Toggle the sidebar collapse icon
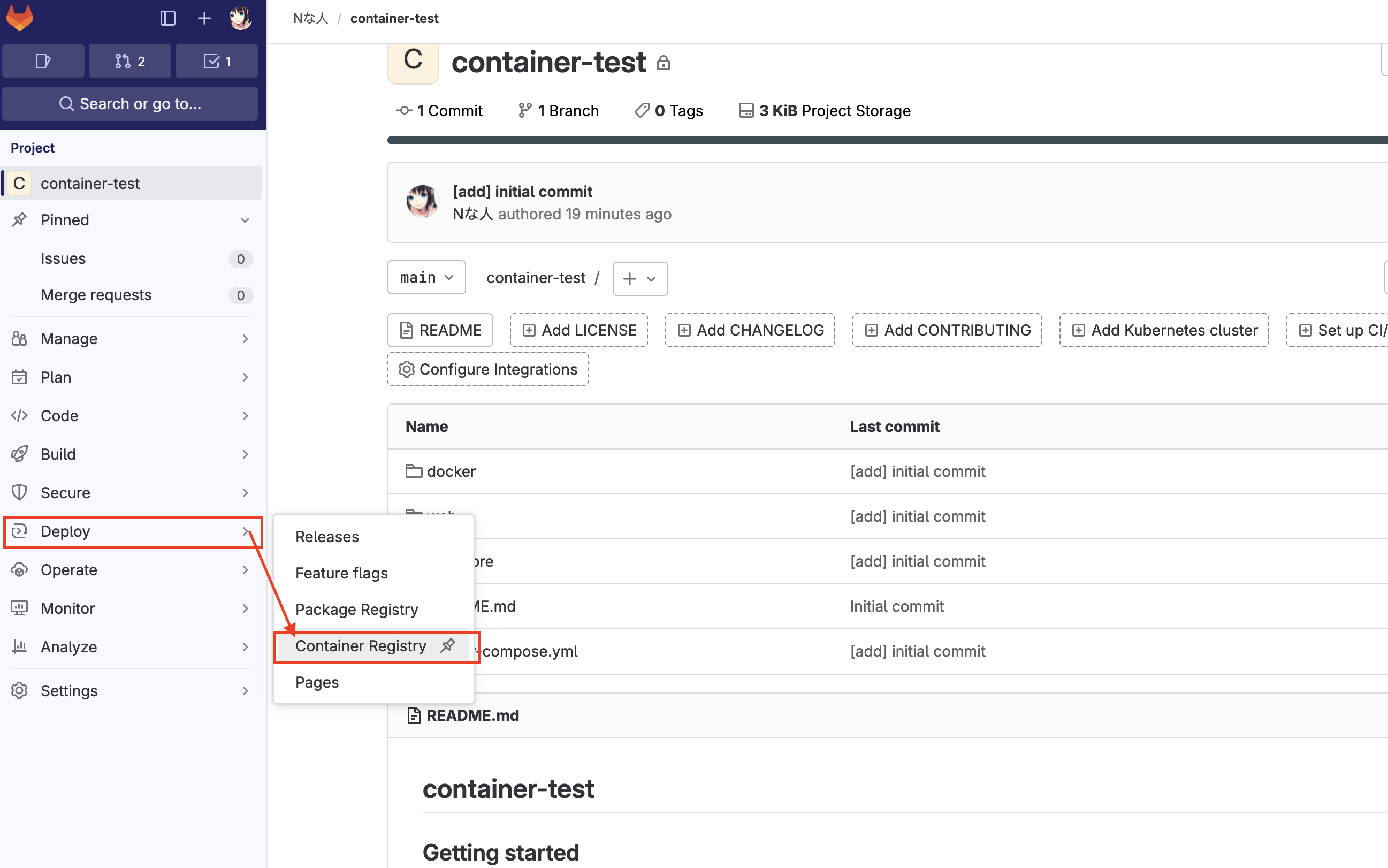This screenshot has width=1388, height=868. pyautogui.click(x=167, y=18)
